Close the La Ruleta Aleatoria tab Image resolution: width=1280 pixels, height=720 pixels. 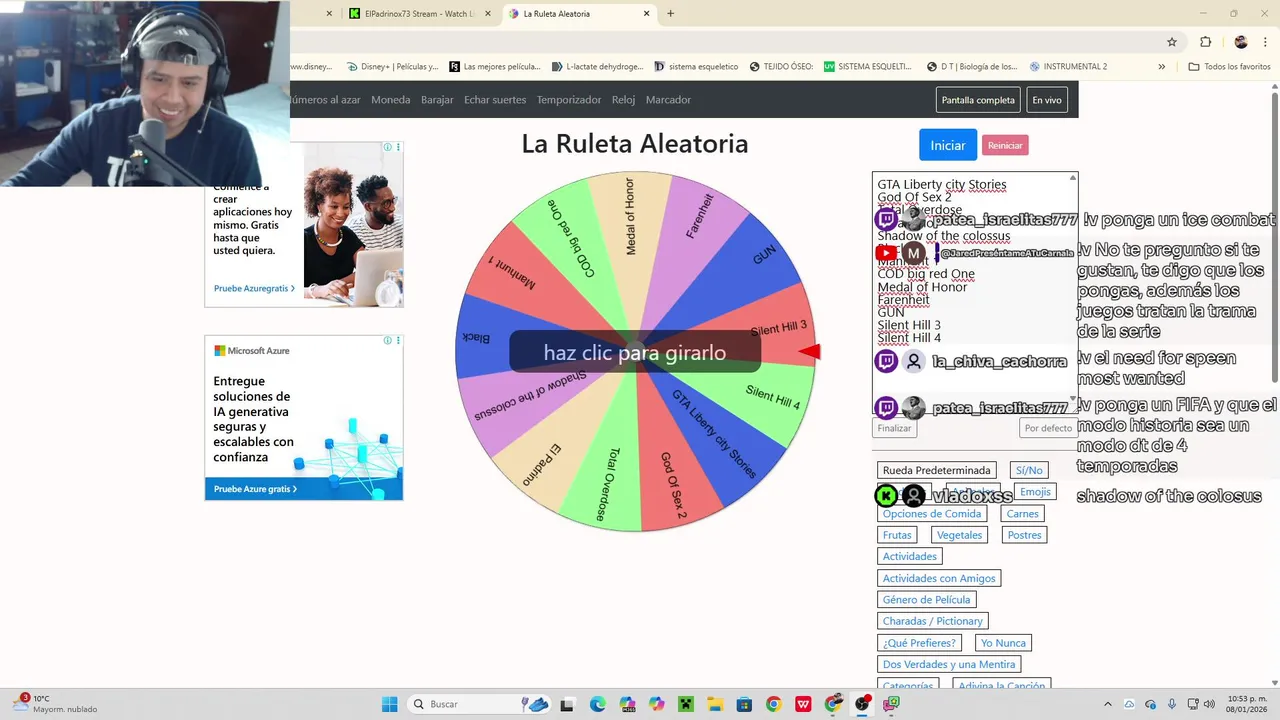click(647, 14)
